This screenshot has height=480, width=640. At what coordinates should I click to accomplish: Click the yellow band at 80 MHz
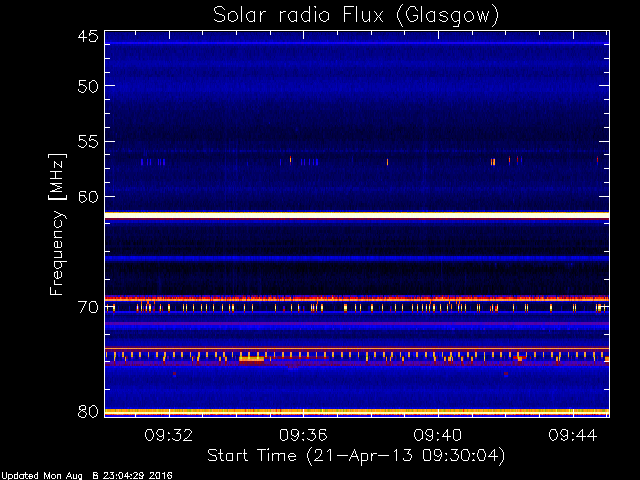357,411
